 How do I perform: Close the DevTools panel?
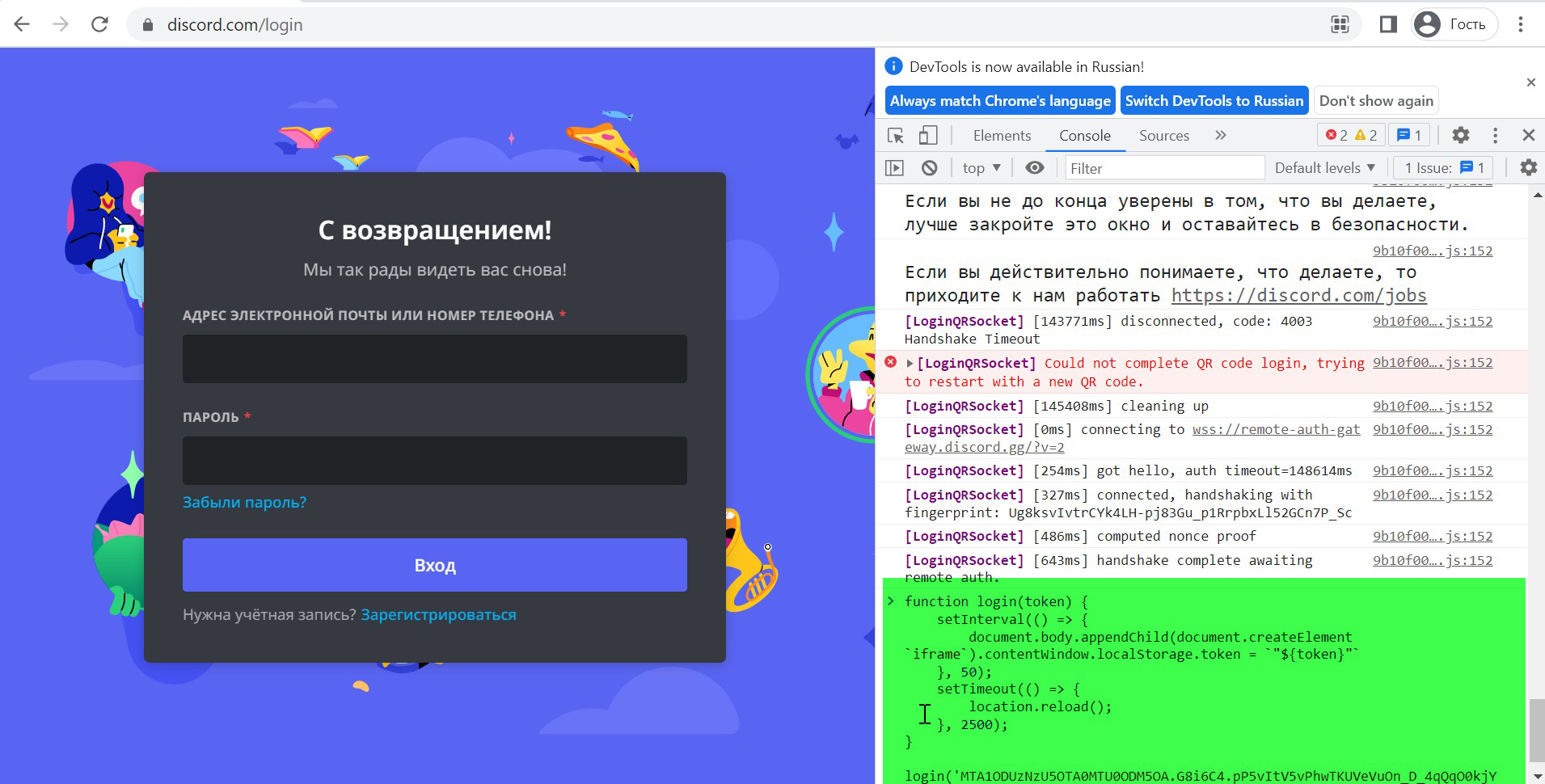[x=1528, y=135]
